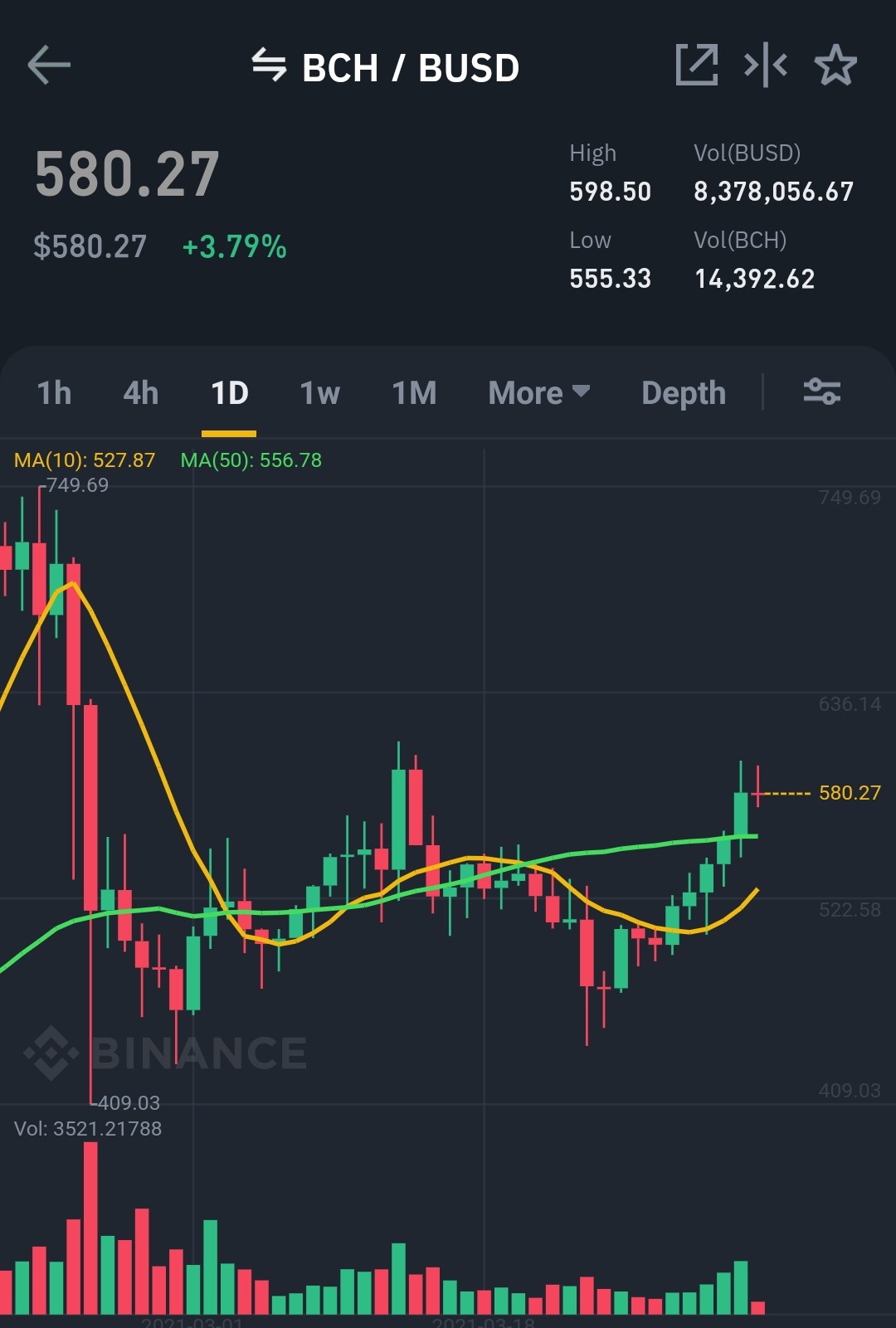Image resolution: width=896 pixels, height=1328 pixels.
Task: Select the 1D interval tab
Action: [x=230, y=392]
